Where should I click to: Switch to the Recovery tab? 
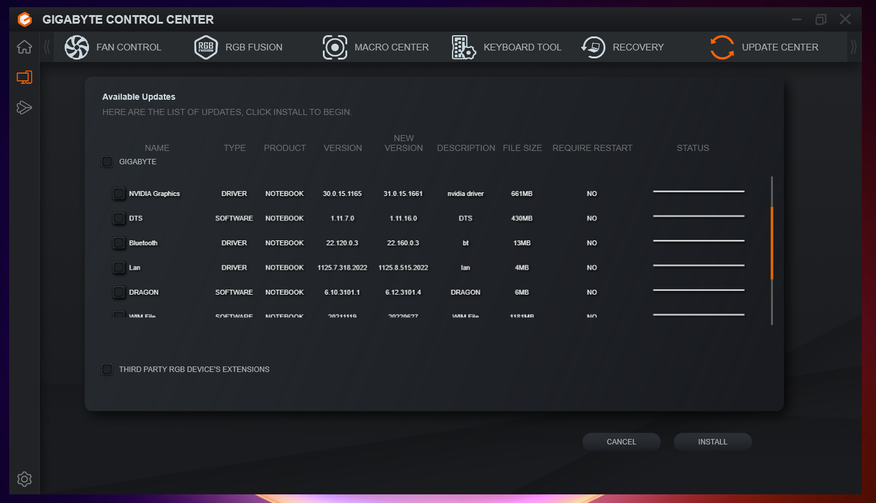tap(622, 47)
